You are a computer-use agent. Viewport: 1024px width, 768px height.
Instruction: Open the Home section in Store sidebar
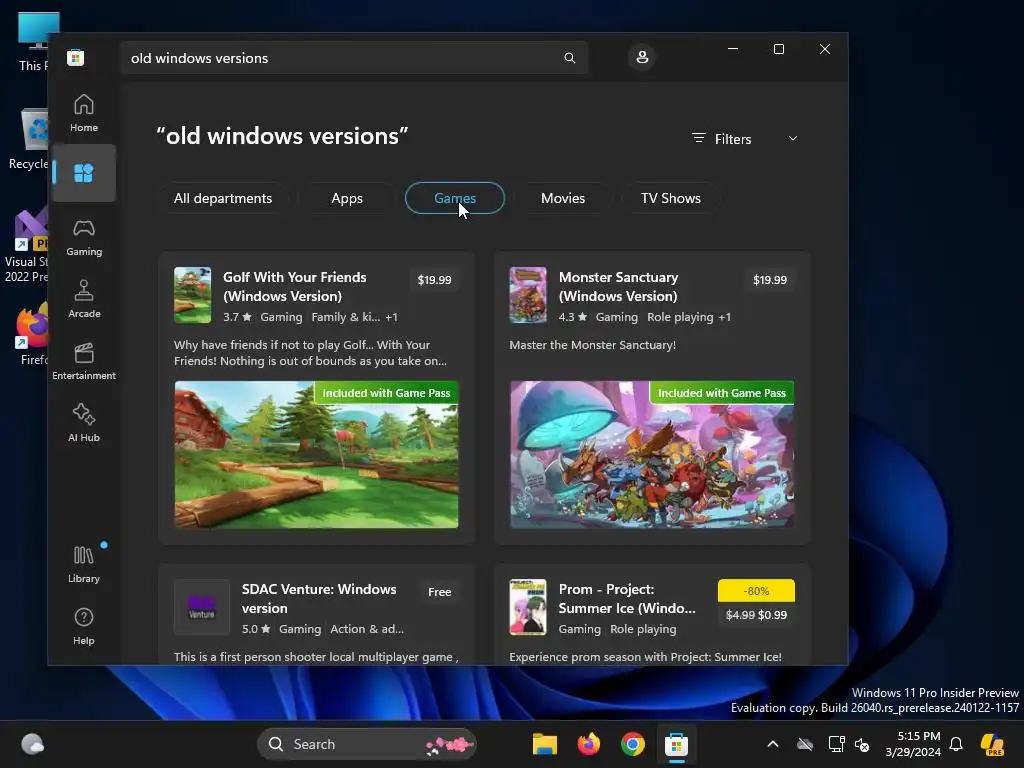click(84, 113)
